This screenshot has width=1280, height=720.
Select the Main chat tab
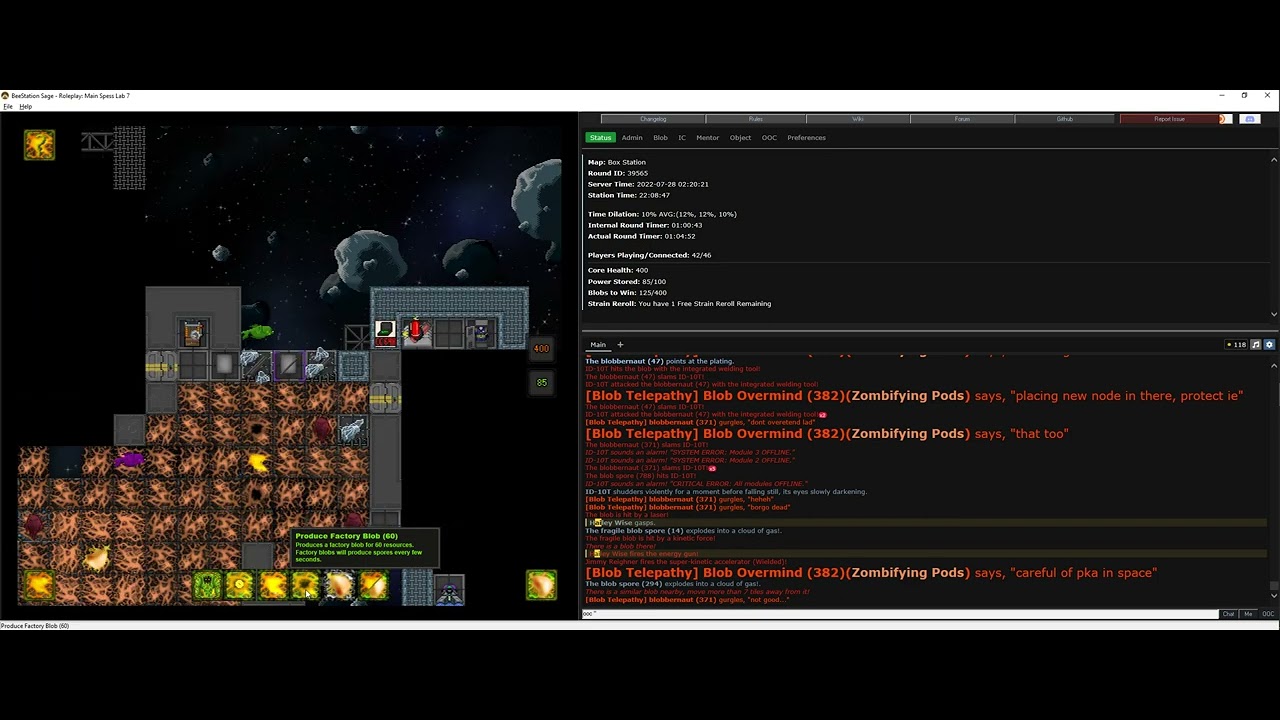pos(597,344)
